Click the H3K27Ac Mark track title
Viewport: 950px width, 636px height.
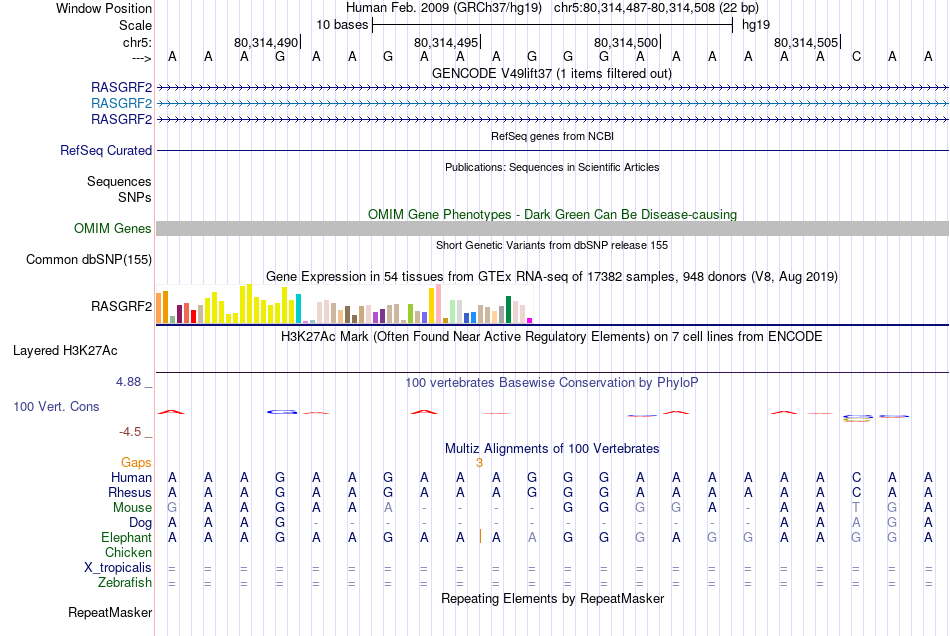[551, 336]
